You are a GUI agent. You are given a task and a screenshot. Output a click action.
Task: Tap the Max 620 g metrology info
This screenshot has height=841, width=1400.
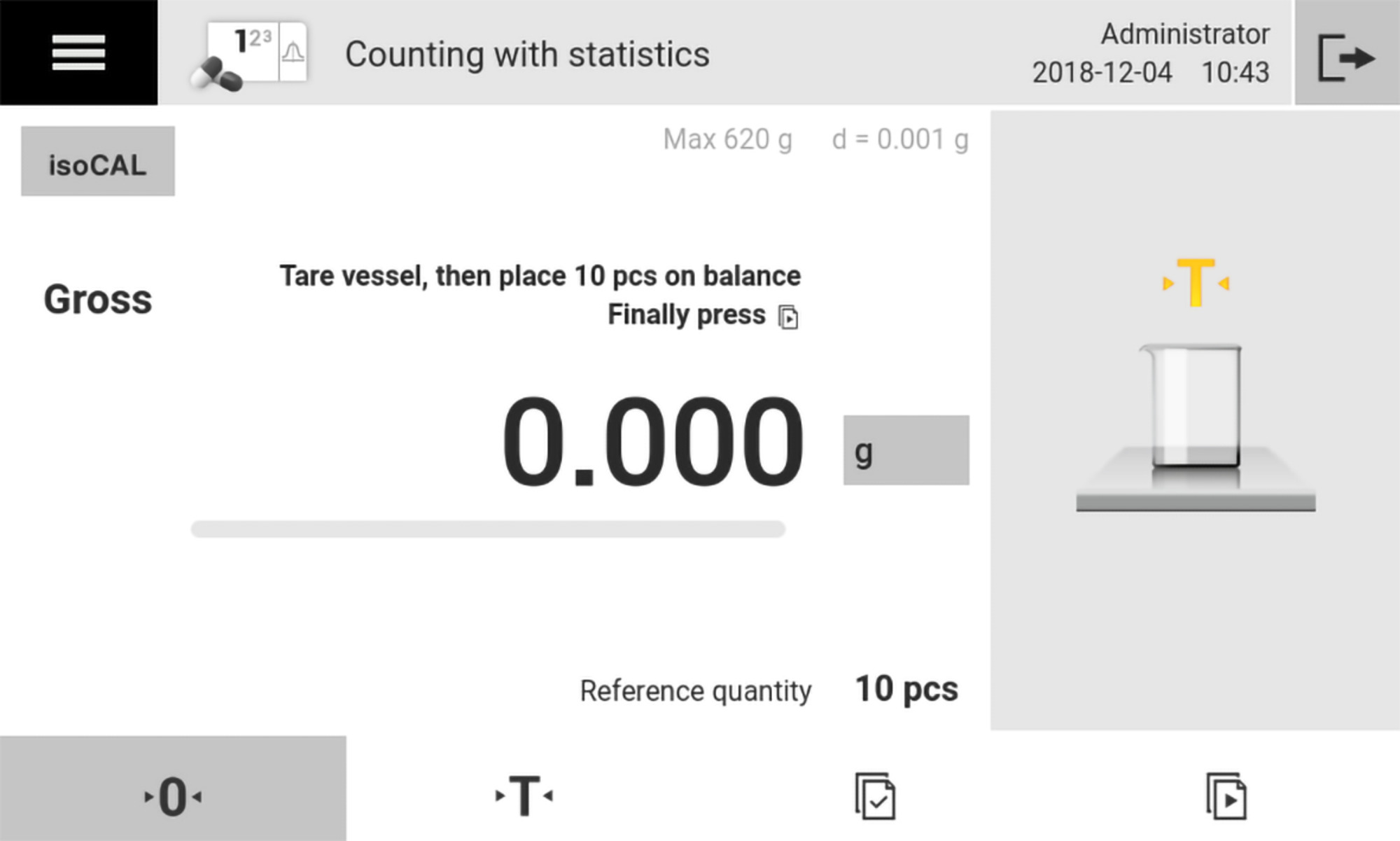click(727, 139)
